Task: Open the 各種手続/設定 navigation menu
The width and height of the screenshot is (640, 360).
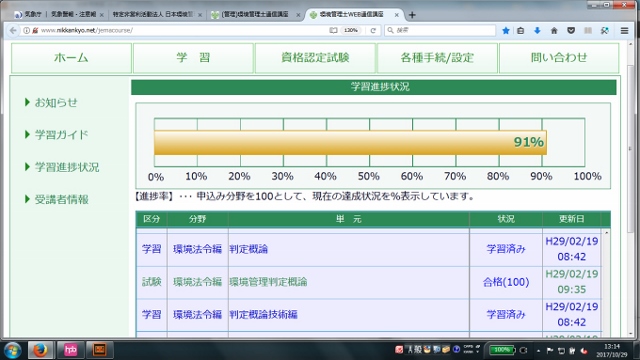Action: coord(437,58)
